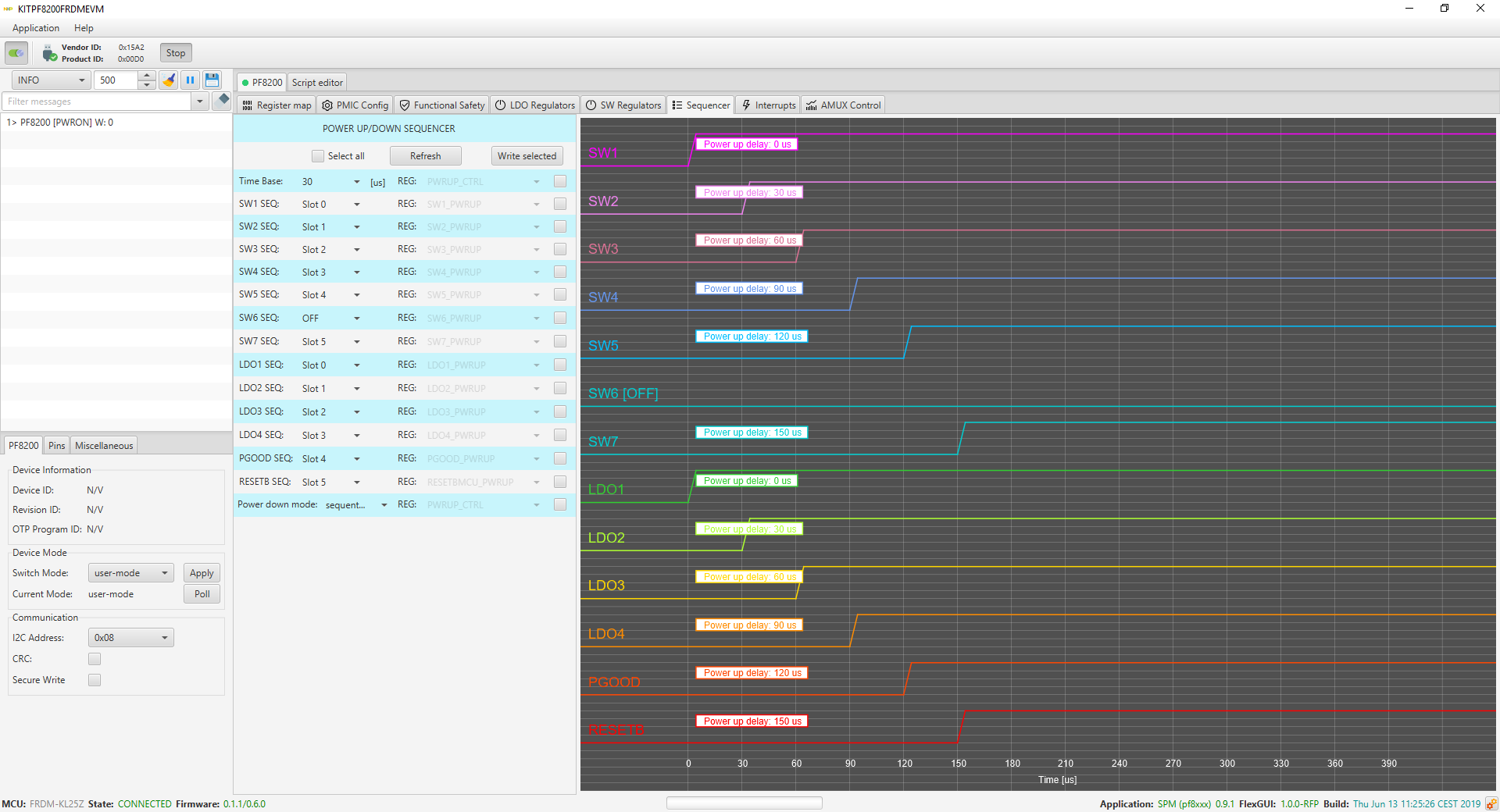
Task: Increase the log count with the up arrow
Action: click(147, 76)
